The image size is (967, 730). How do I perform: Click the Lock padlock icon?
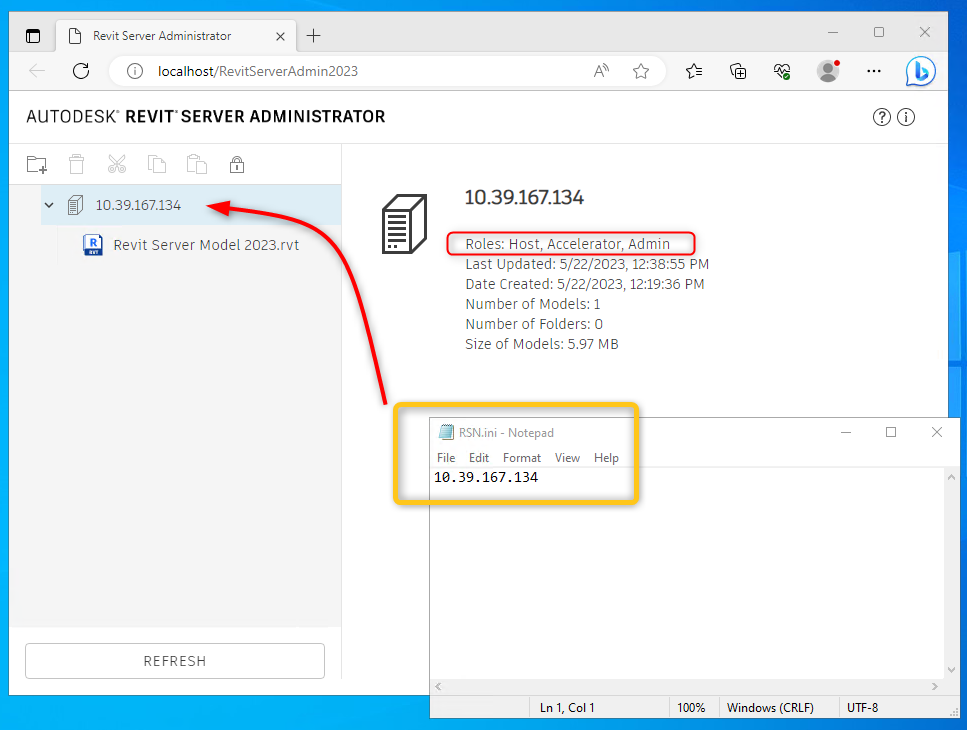pos(237,165)
